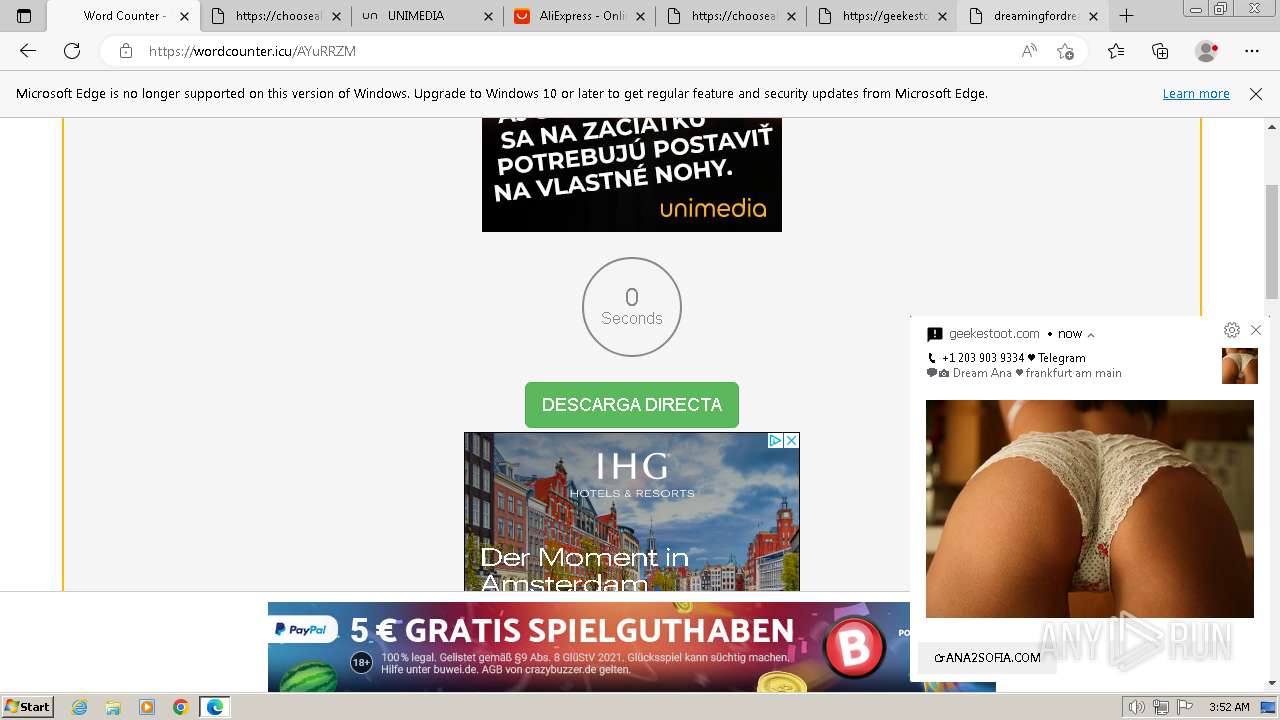Close the AliExpress tab
This screenshot has height=720, width=1280.
point(639,16)
